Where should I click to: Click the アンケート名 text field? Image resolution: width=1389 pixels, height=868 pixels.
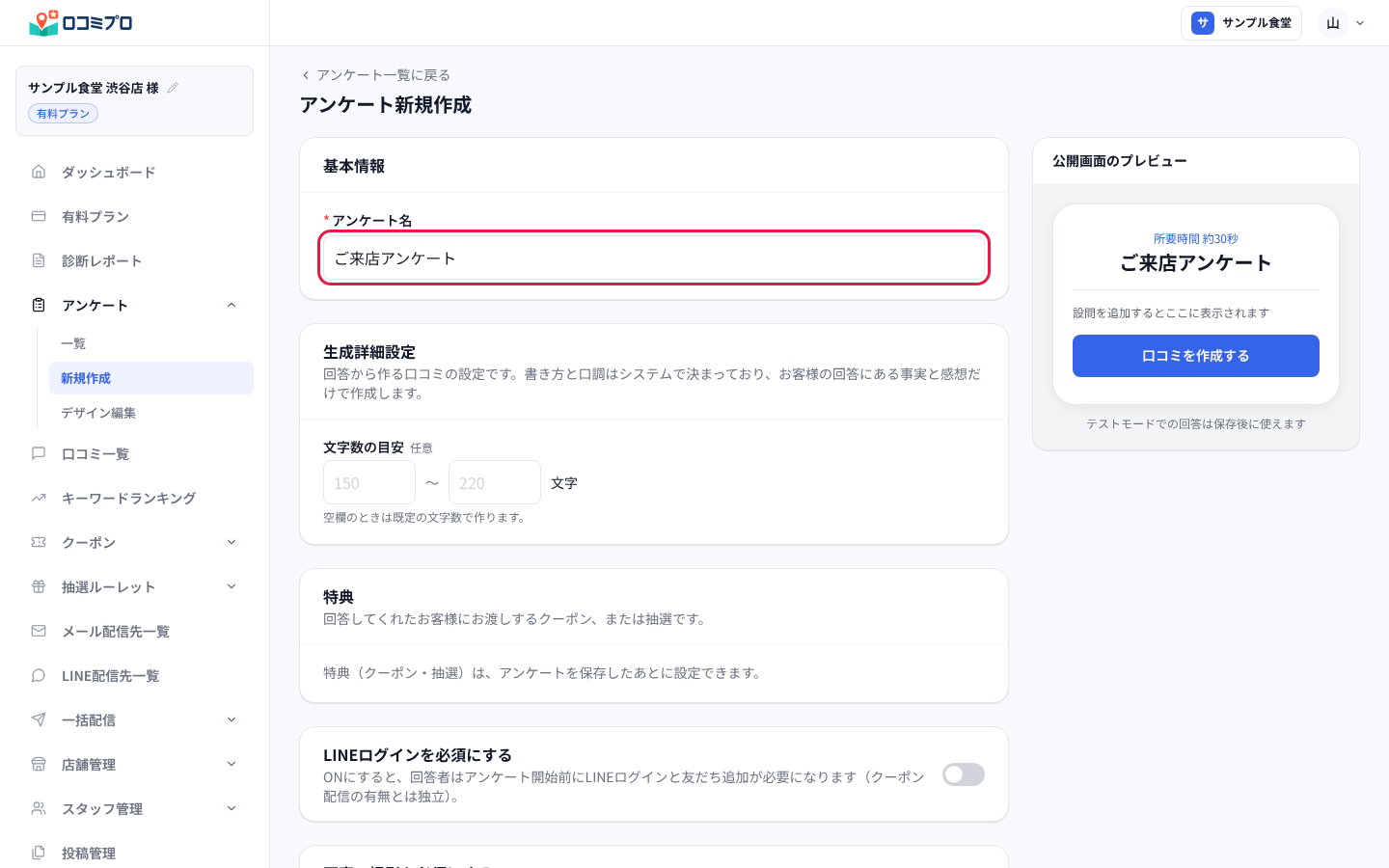tap(654, 258)
